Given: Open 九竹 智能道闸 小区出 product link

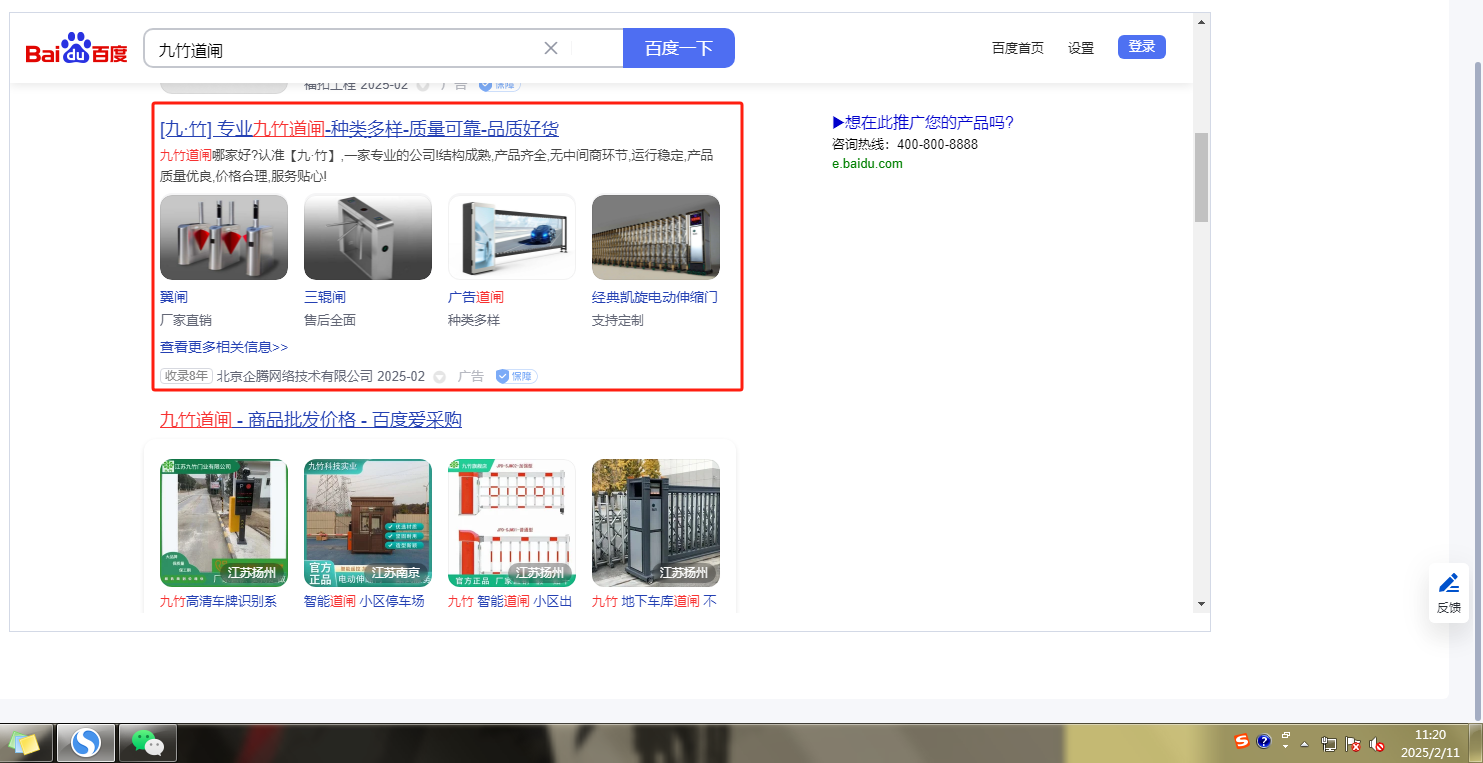Looking at the screenshot, I should 510,601.
